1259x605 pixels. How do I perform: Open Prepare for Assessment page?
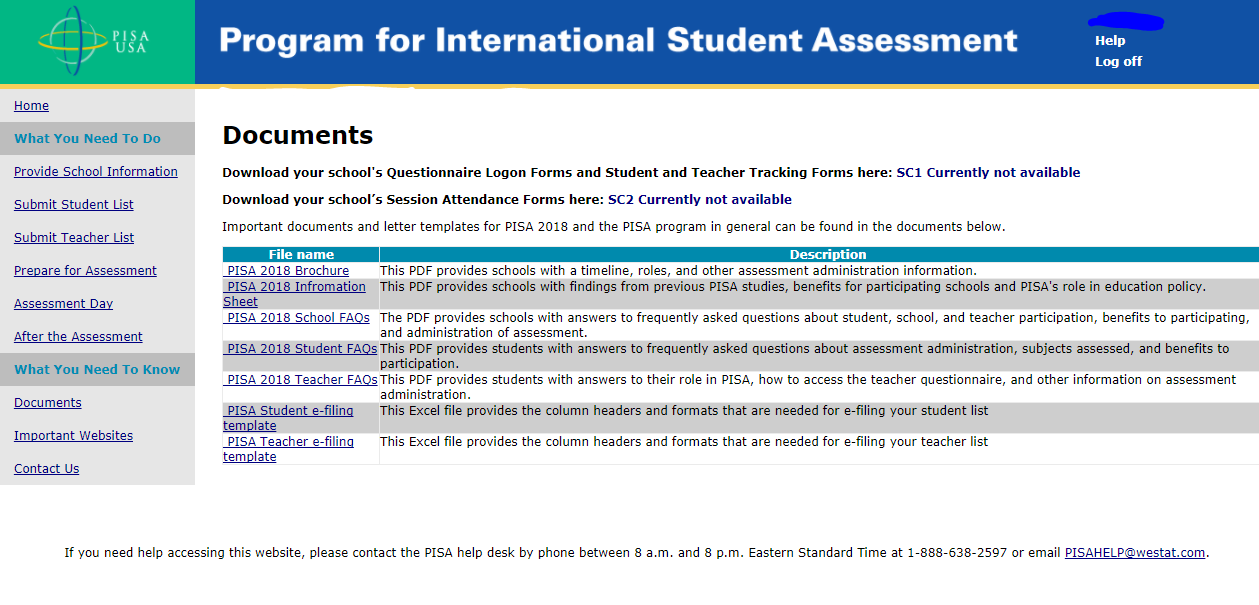tap(85, 271)
